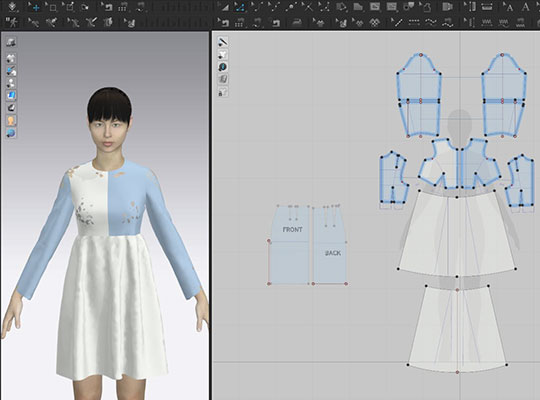Click the grey black pocket tool icon
This screenshot has width=540, height=400.
409,7
